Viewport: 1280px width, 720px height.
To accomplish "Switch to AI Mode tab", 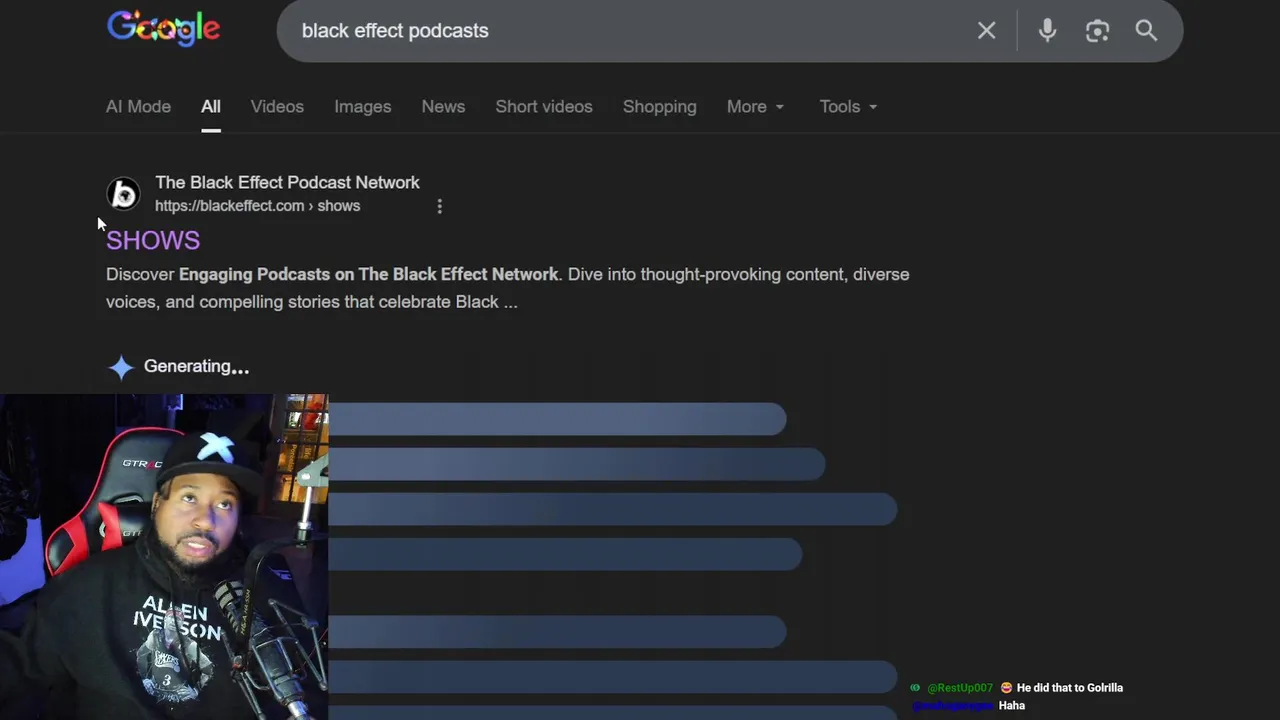I will coord(138,106).
